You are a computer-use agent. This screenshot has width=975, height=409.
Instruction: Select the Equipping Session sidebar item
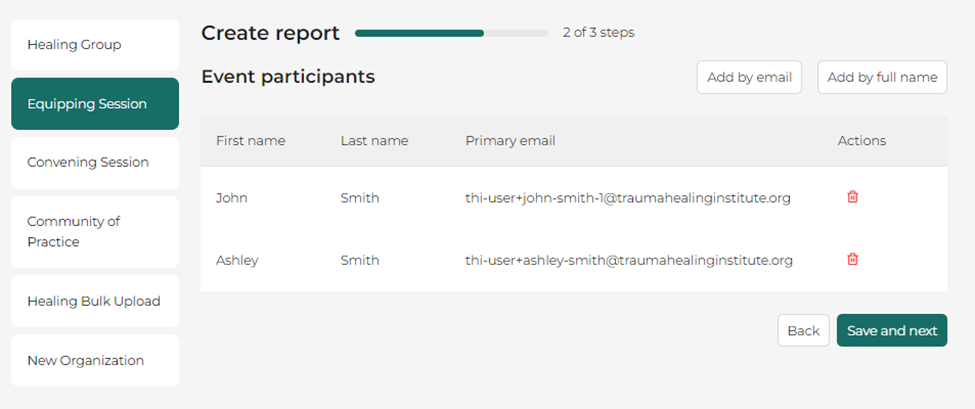[x=95, y=104]
